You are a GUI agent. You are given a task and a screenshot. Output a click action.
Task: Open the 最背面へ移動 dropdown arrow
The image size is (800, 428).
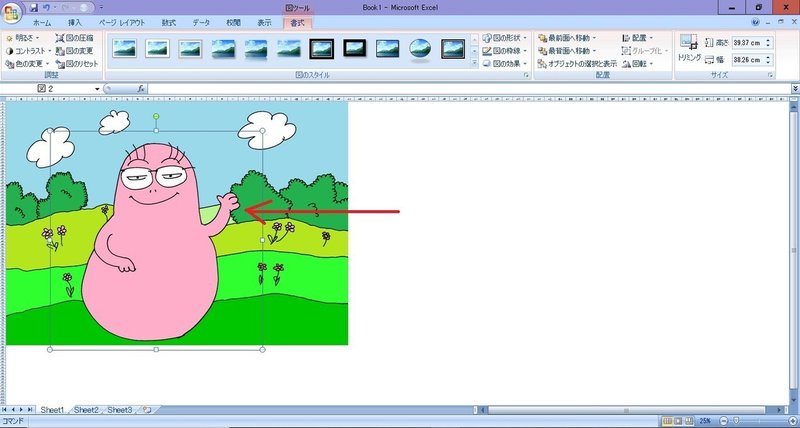[594, 51]
